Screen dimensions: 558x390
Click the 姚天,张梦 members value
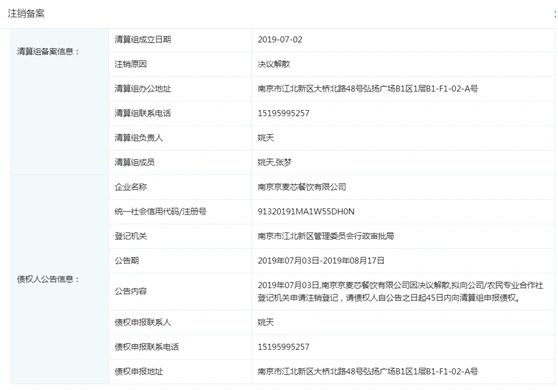coord(274,162)
